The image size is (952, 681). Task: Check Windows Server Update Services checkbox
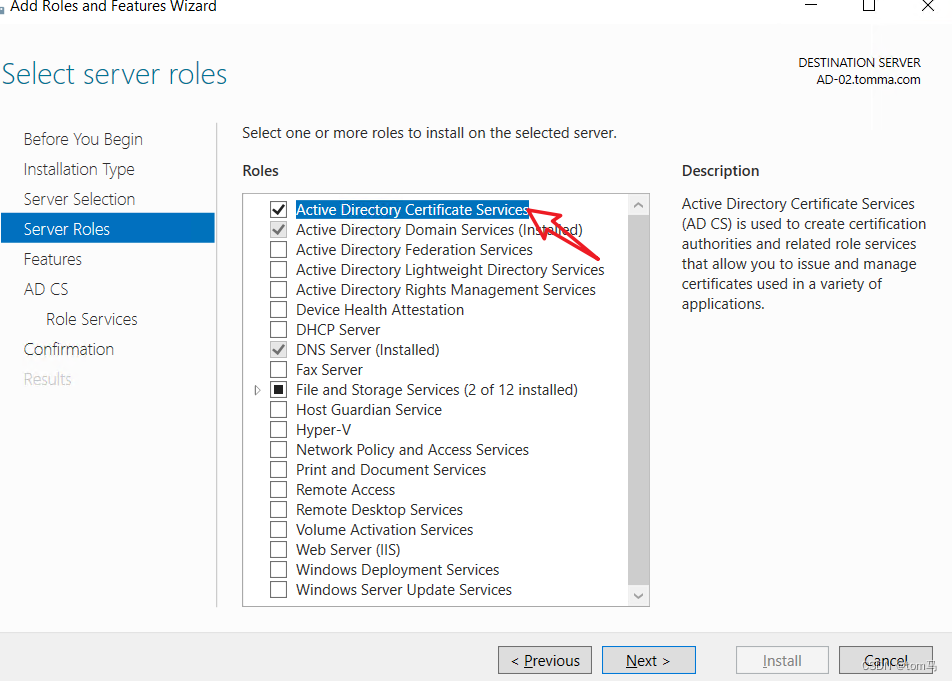coord(279,590)
